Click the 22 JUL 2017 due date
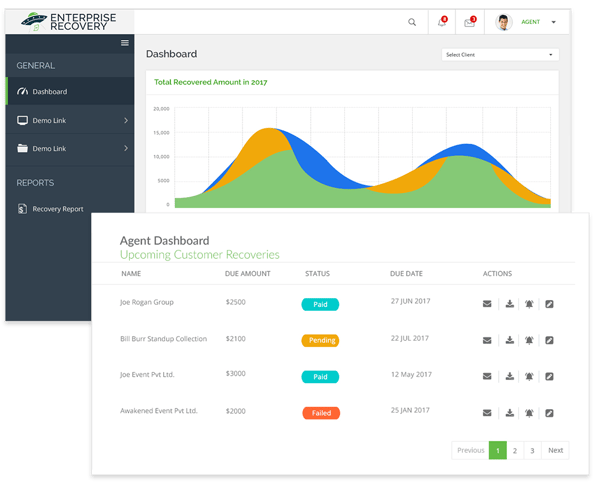The height and width of the screenshot is (487, 600). tap(410, 339)
